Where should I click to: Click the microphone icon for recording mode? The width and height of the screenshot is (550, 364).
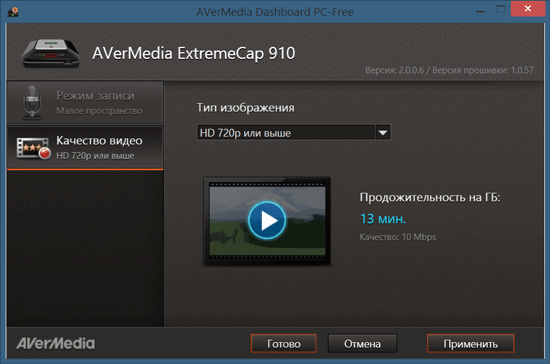tap(32, 102)
